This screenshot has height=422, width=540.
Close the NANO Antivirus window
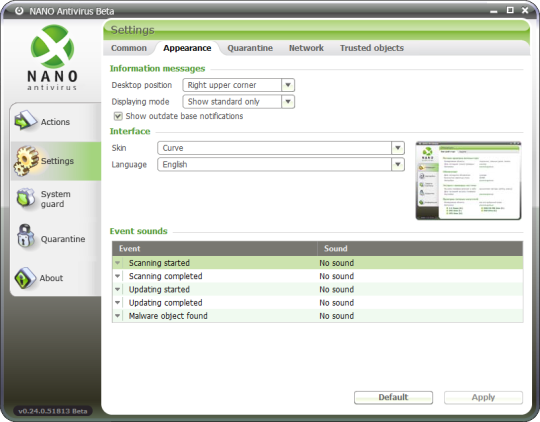point(525,10)
